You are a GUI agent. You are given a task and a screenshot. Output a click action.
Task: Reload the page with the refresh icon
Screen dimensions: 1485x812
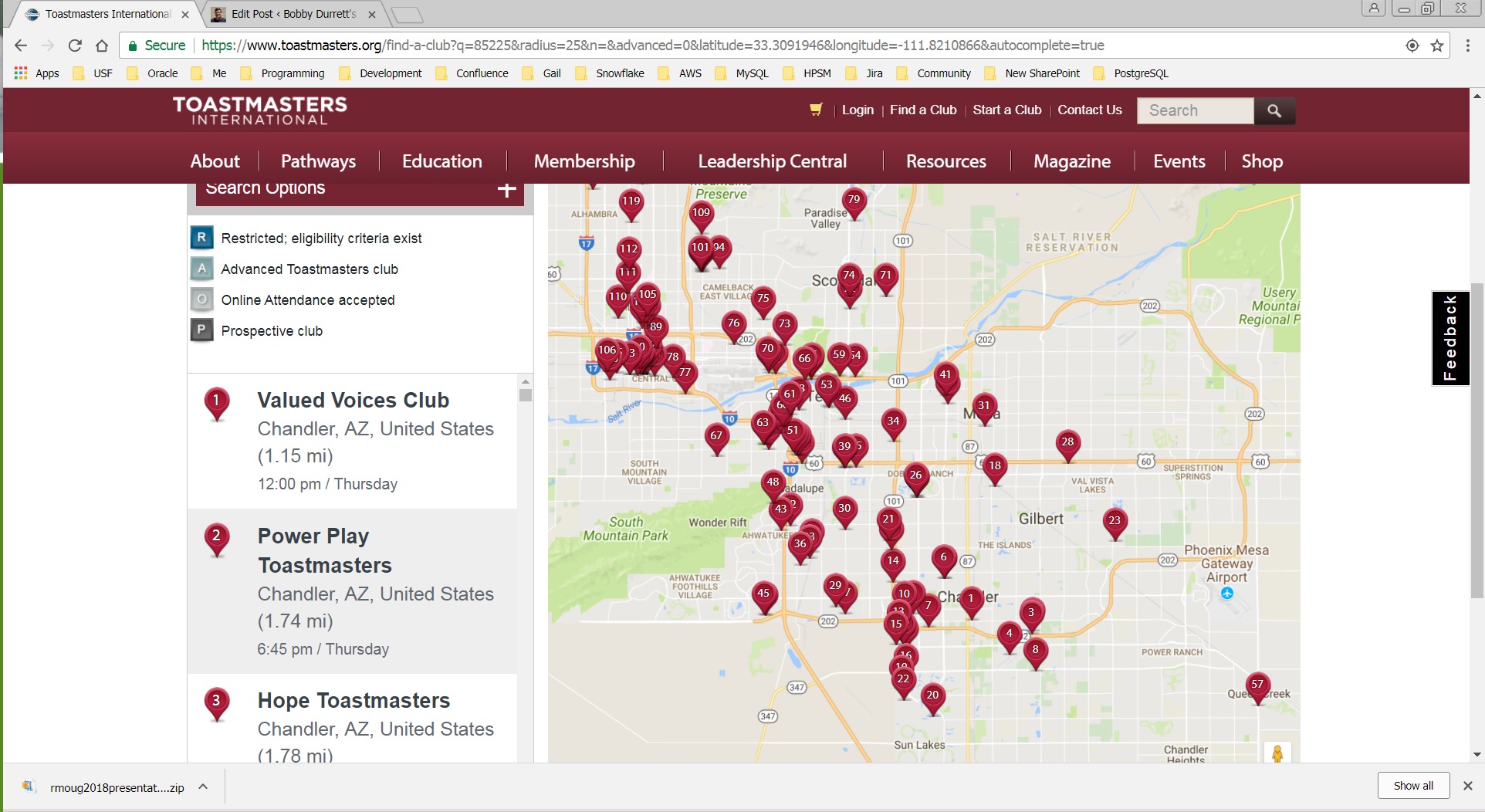point(75,46)
